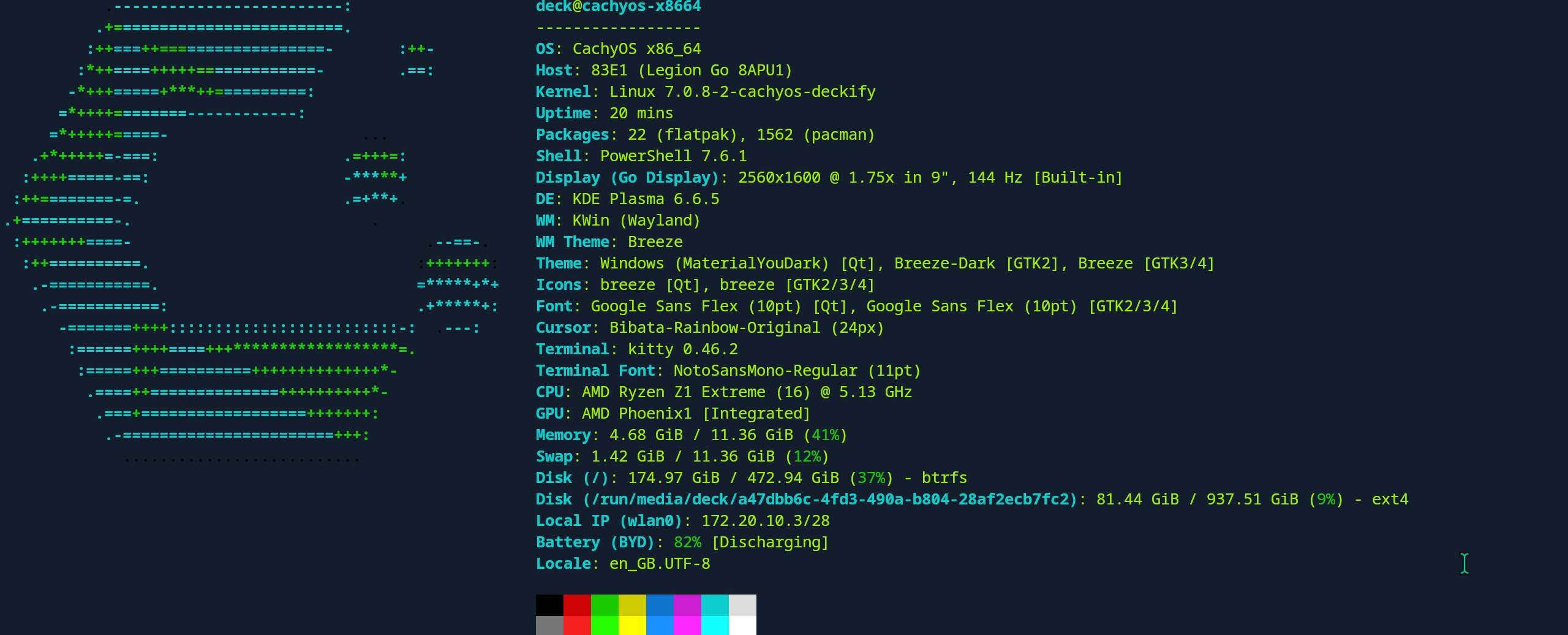Click 'Windows (MaterialYouDark) [Qt]' in the Theme line

(737, 264)
